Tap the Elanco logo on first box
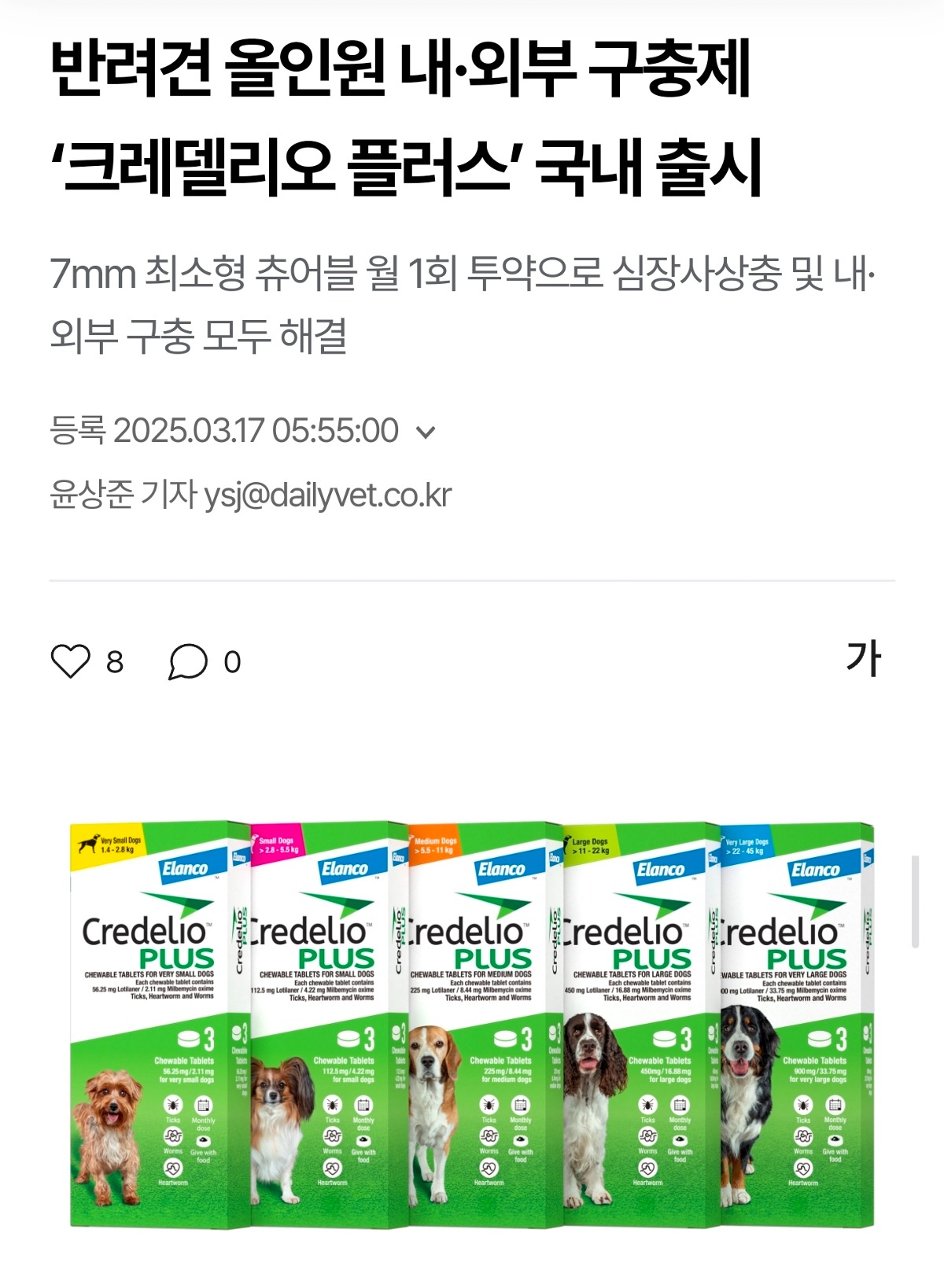 [x=185, y=869]
